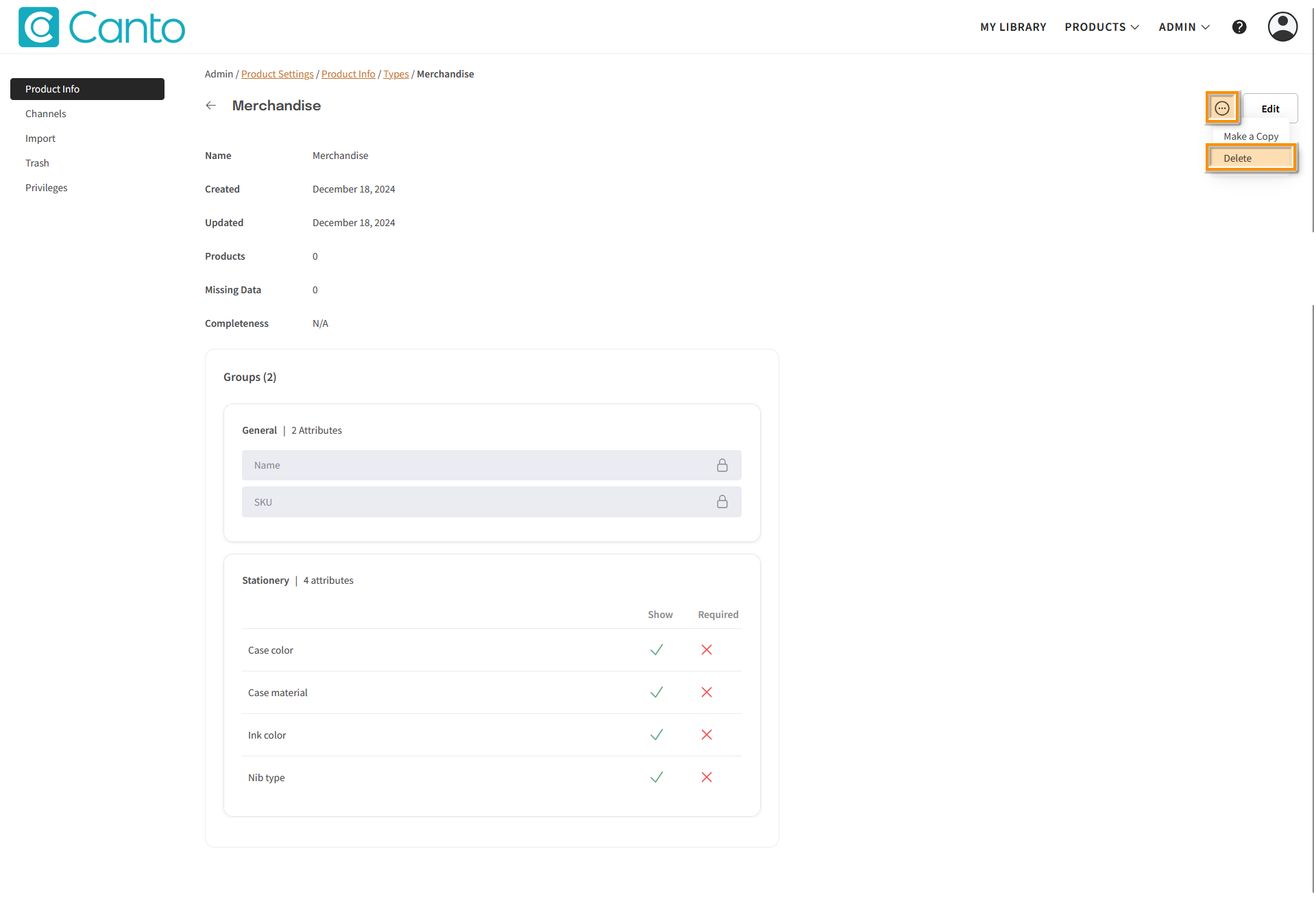Click the three-dot more options button
The image size is (1316, 901).
pyautogui.click(x=1221, y=108)
